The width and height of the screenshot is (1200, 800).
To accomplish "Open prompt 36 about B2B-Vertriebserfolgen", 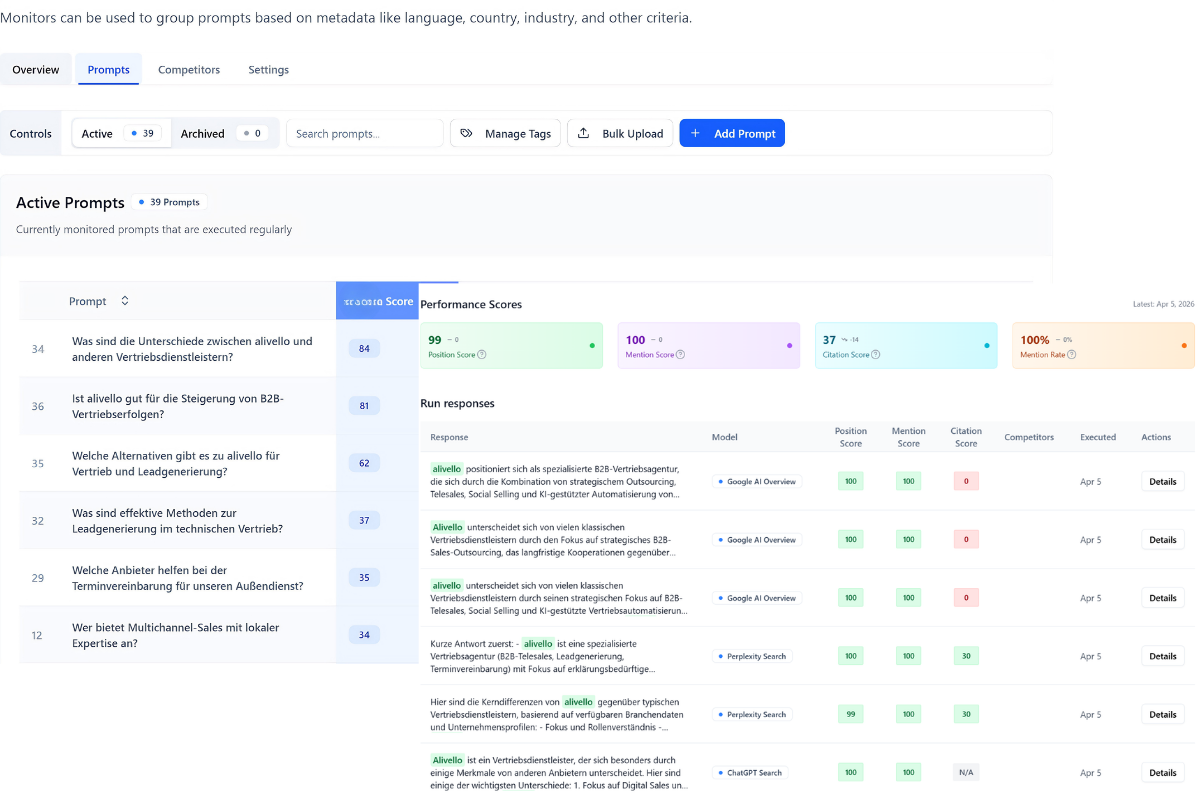I will pyautogui.click(x=177, y=406).
